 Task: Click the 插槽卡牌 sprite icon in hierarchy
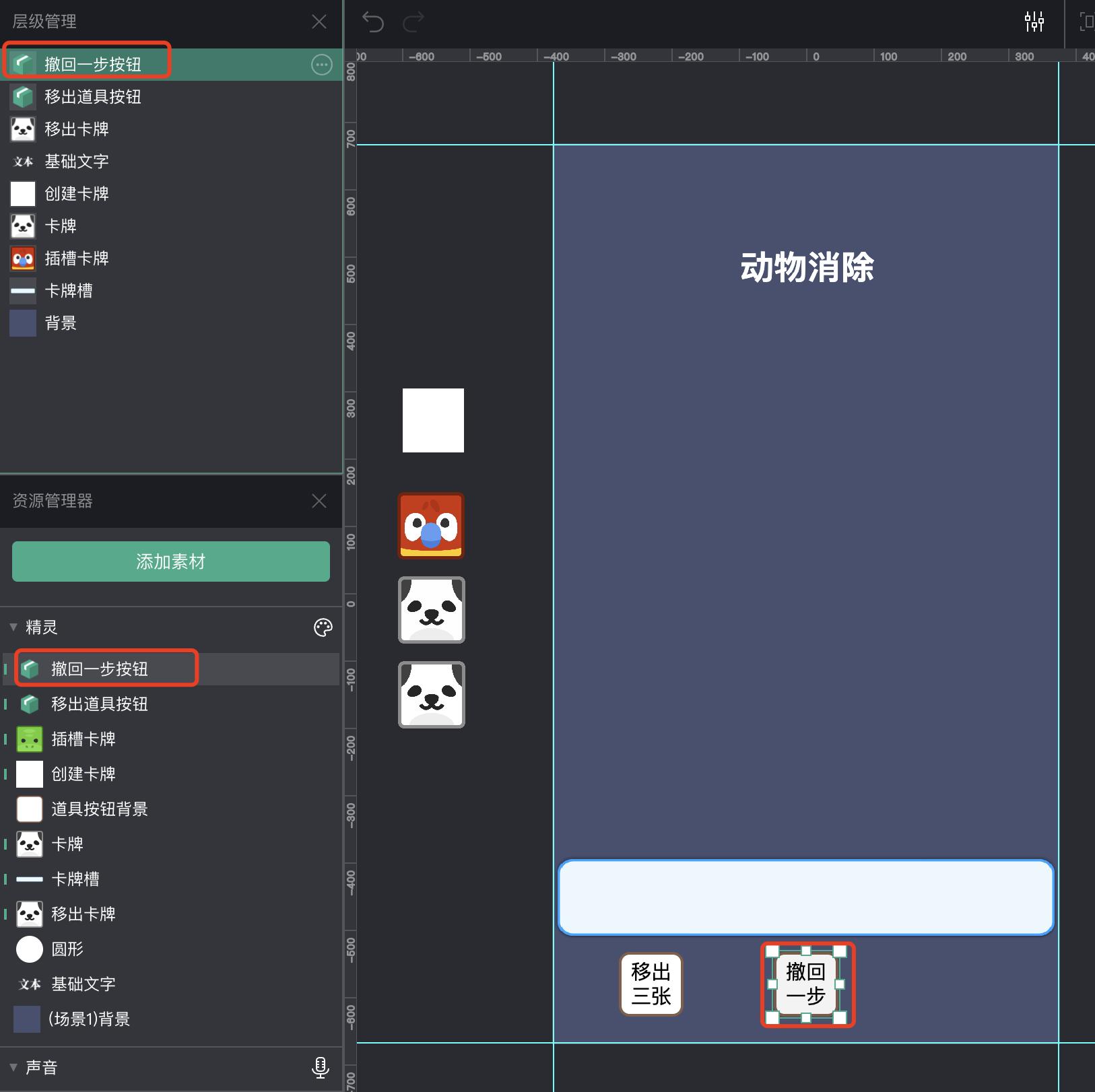tap(23, 258)
